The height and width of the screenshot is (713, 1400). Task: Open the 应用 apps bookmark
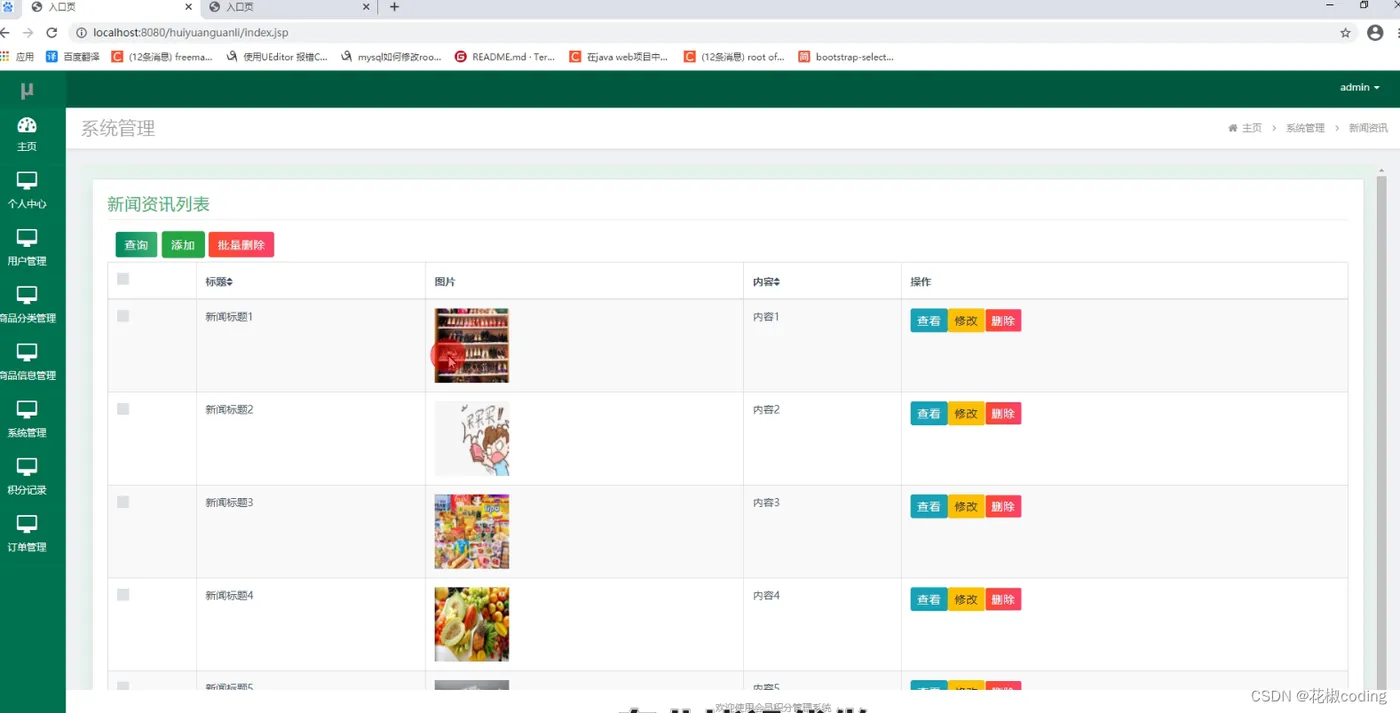pyautogui.click(x=18, y=57)
